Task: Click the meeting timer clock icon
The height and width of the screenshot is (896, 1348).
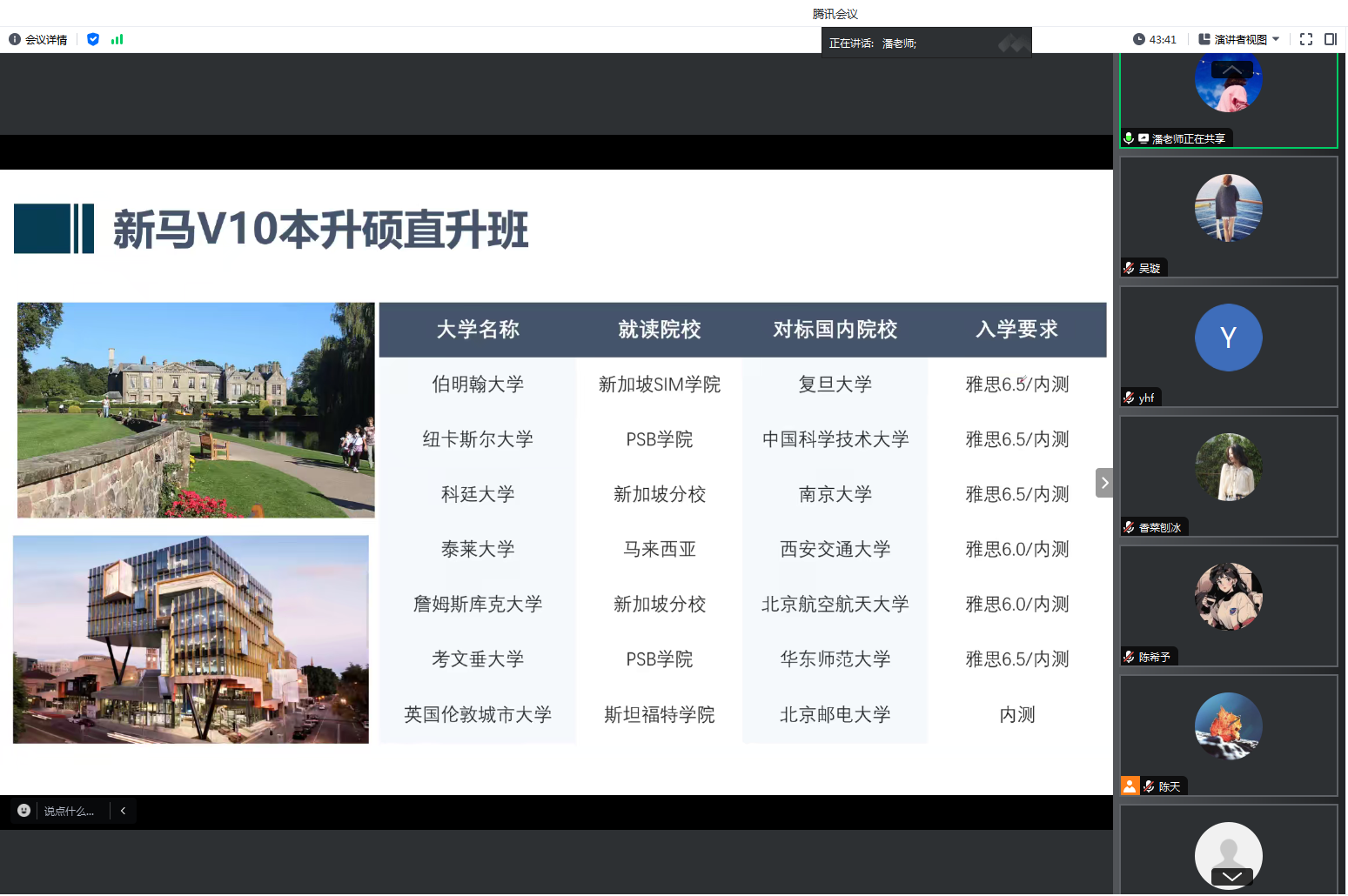Action: click(x=1138, y=39)
